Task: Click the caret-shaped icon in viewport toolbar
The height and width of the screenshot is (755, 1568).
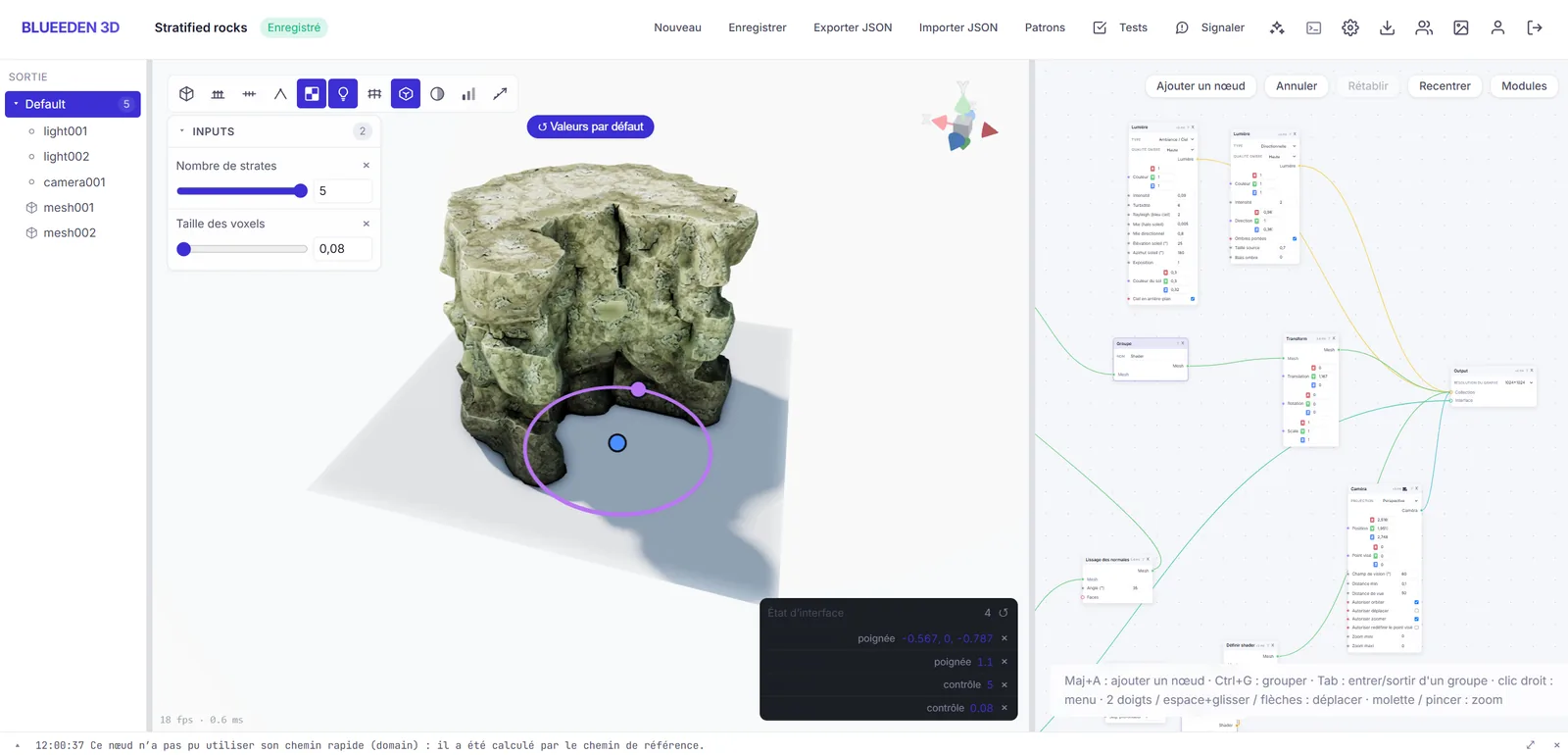Action: (x=280, y=94)
